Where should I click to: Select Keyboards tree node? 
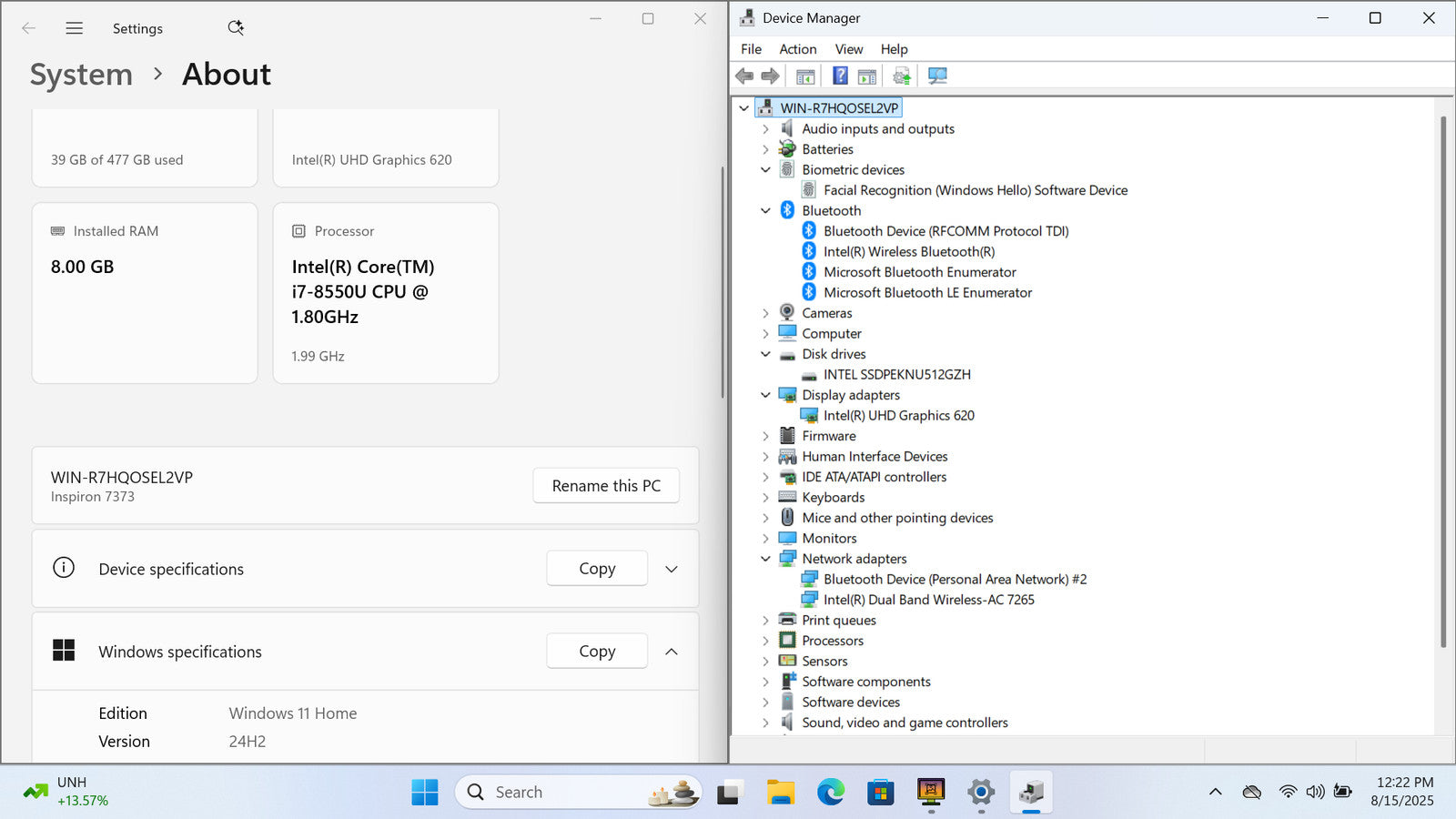pos(834,498)
